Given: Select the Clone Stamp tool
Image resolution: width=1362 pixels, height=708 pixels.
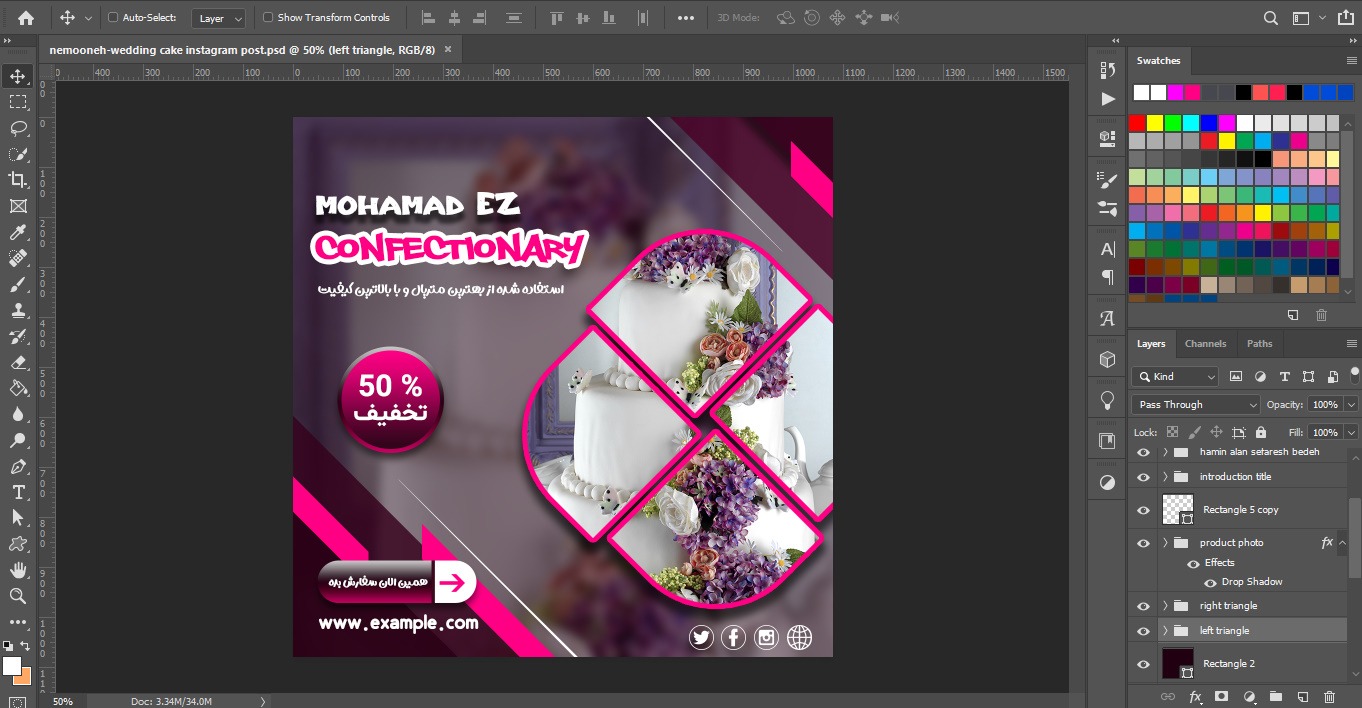Looking at the screenshot, I should click(x=18, y=310).
